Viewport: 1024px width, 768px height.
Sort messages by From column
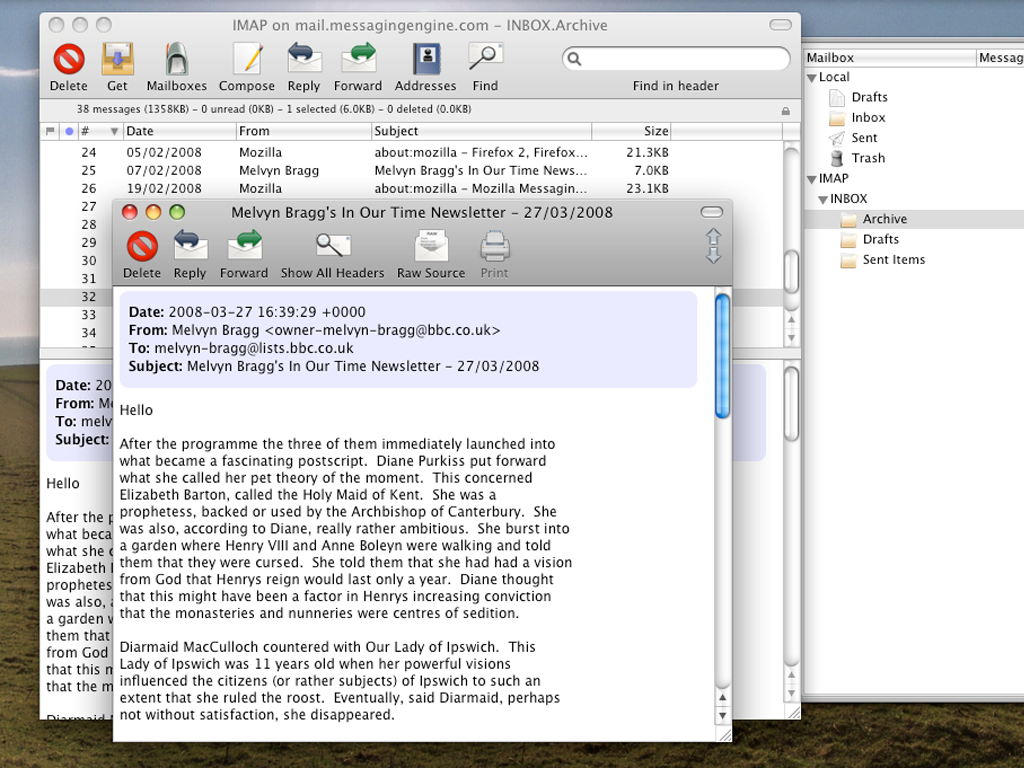tap(304, 131)
